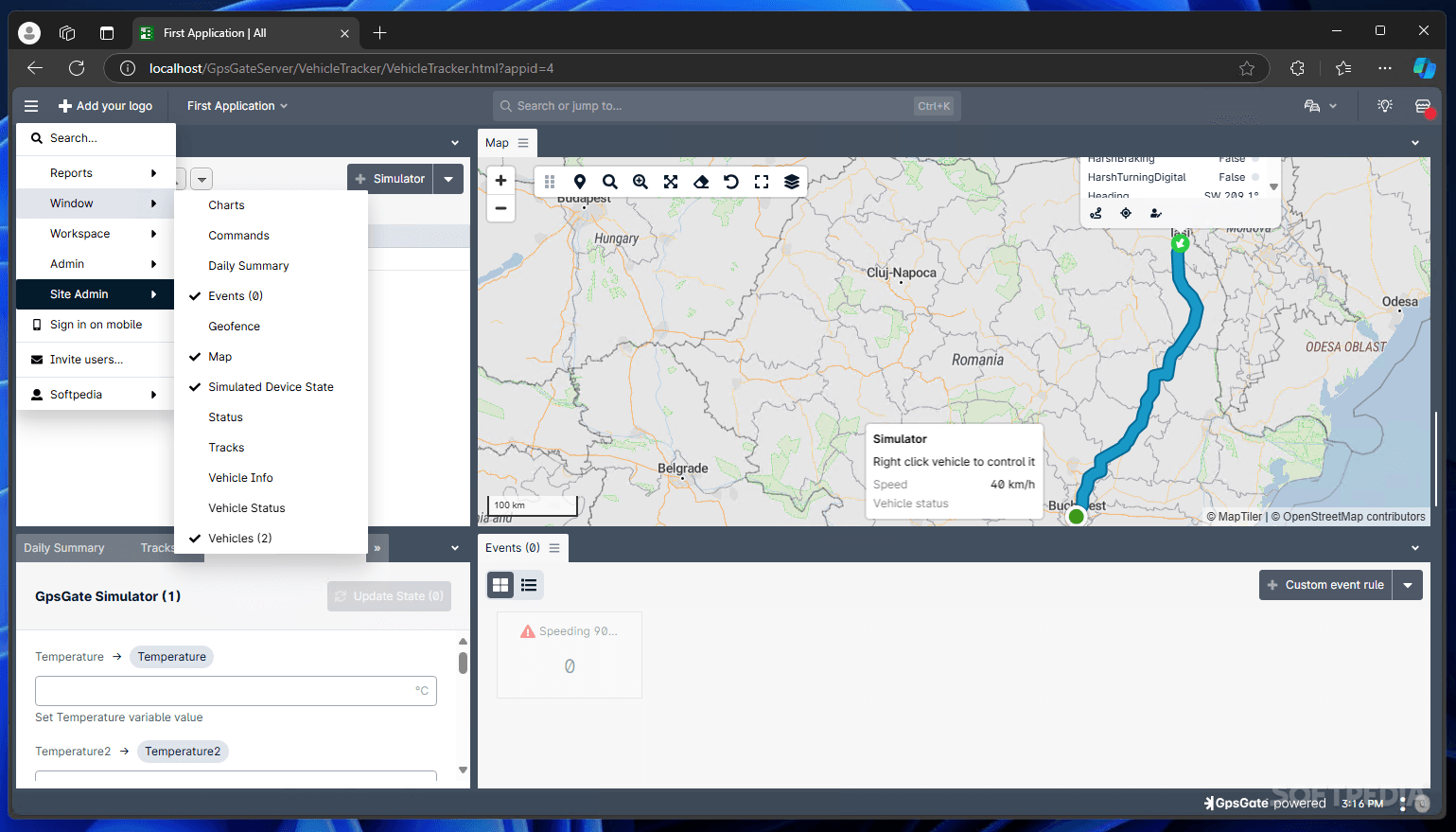Focus the Search or jump to field
This screenshot has height=832, width=1456.
click(727, 106)
